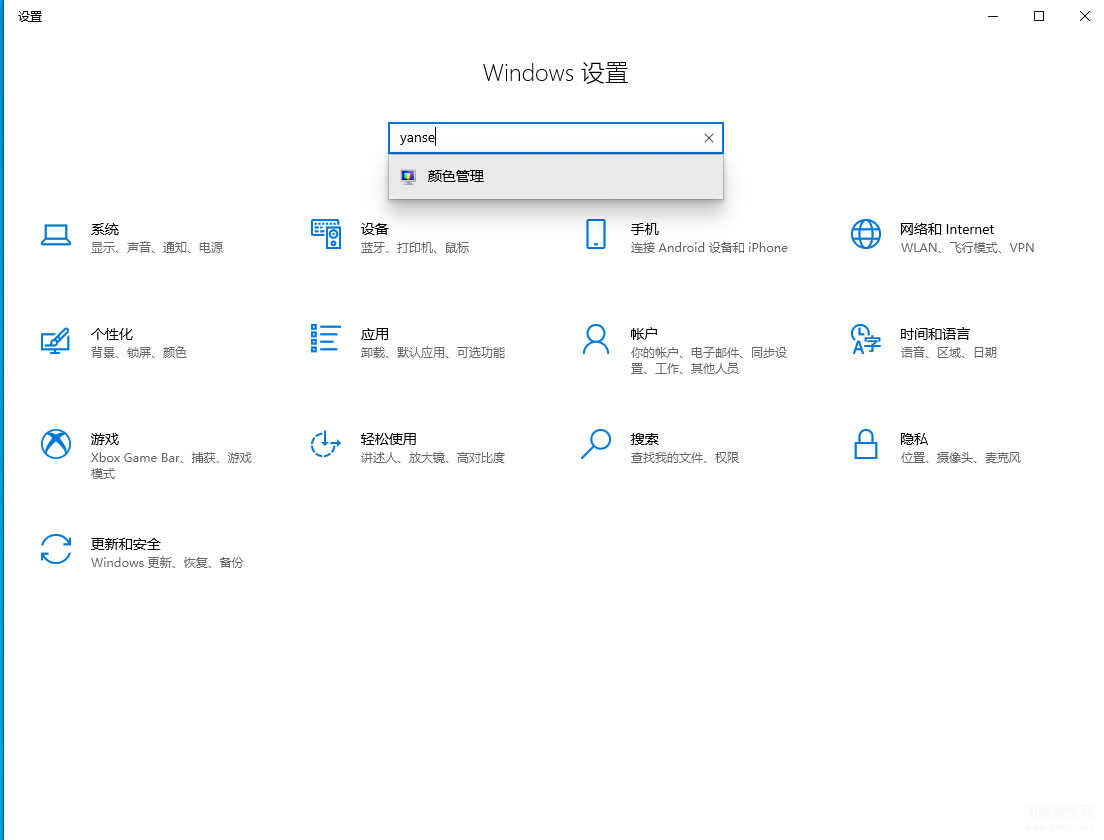Viewport: 1104px width, 840px height.
Task: Click the Windows 更新、恢复、备份 description
Action: (x=168, y=563)
